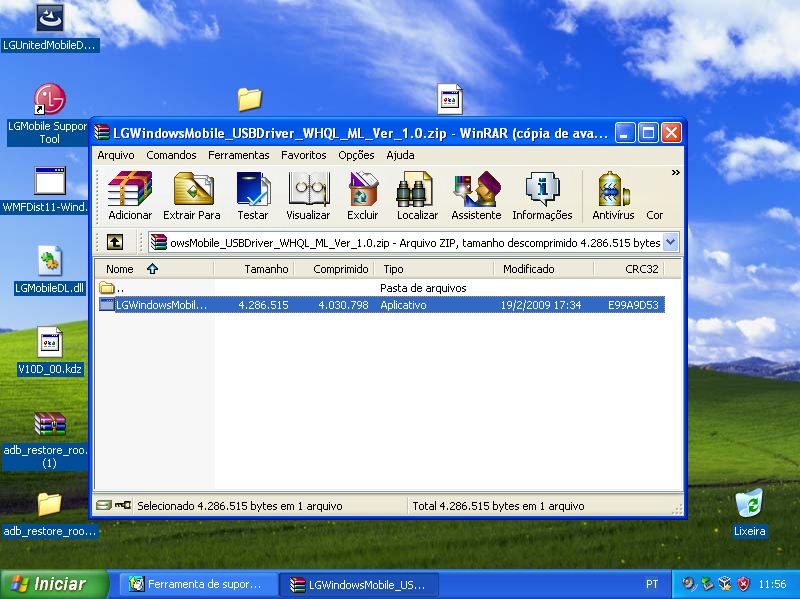Select the WMFDist11-Wind... desktop icon
The image size is (800, 599).
(49, 190)
